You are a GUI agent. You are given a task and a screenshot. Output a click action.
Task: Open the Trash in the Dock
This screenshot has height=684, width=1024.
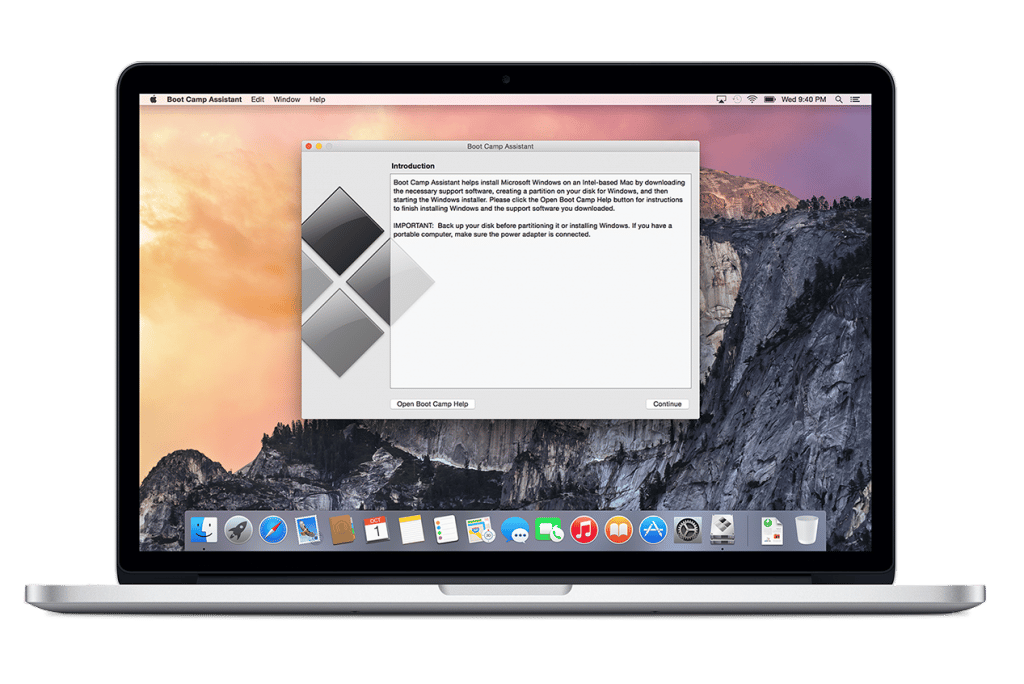pos(807,530)
